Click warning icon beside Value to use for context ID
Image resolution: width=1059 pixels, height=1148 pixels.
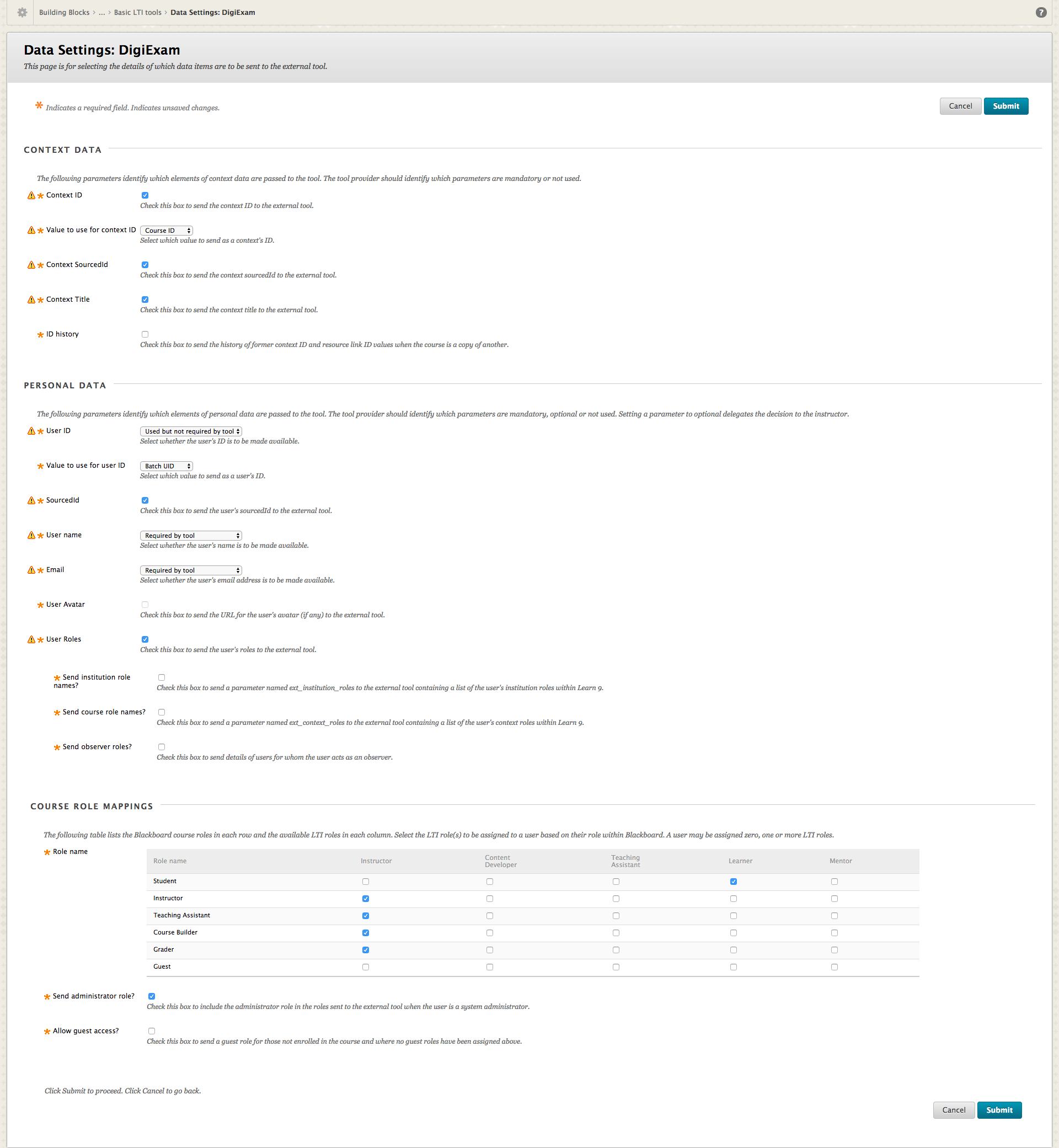[31, 231]
